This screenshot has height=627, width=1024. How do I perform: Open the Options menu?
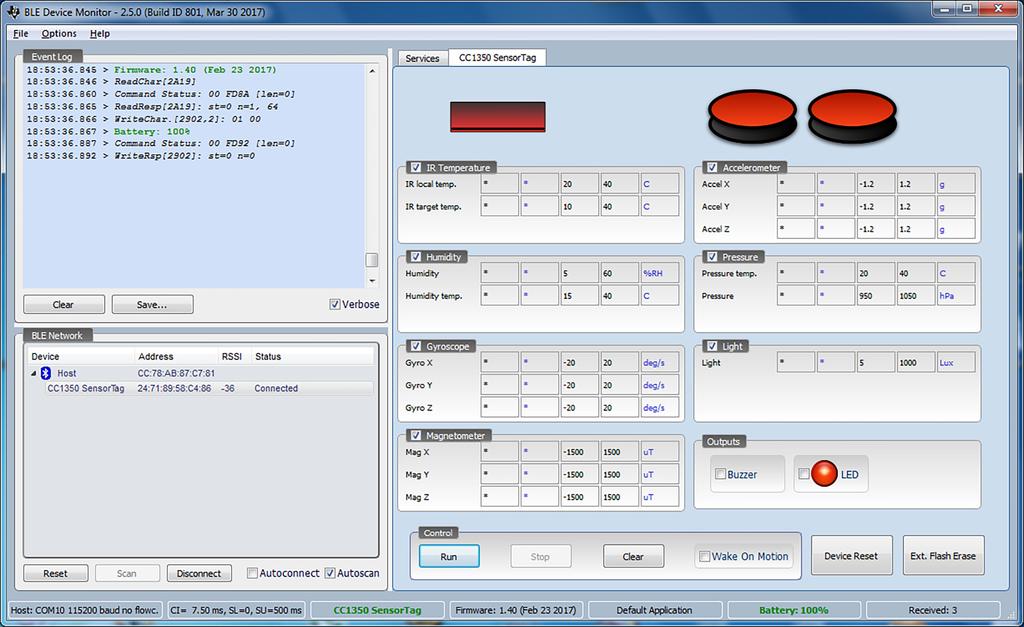[x=59, y=33]
